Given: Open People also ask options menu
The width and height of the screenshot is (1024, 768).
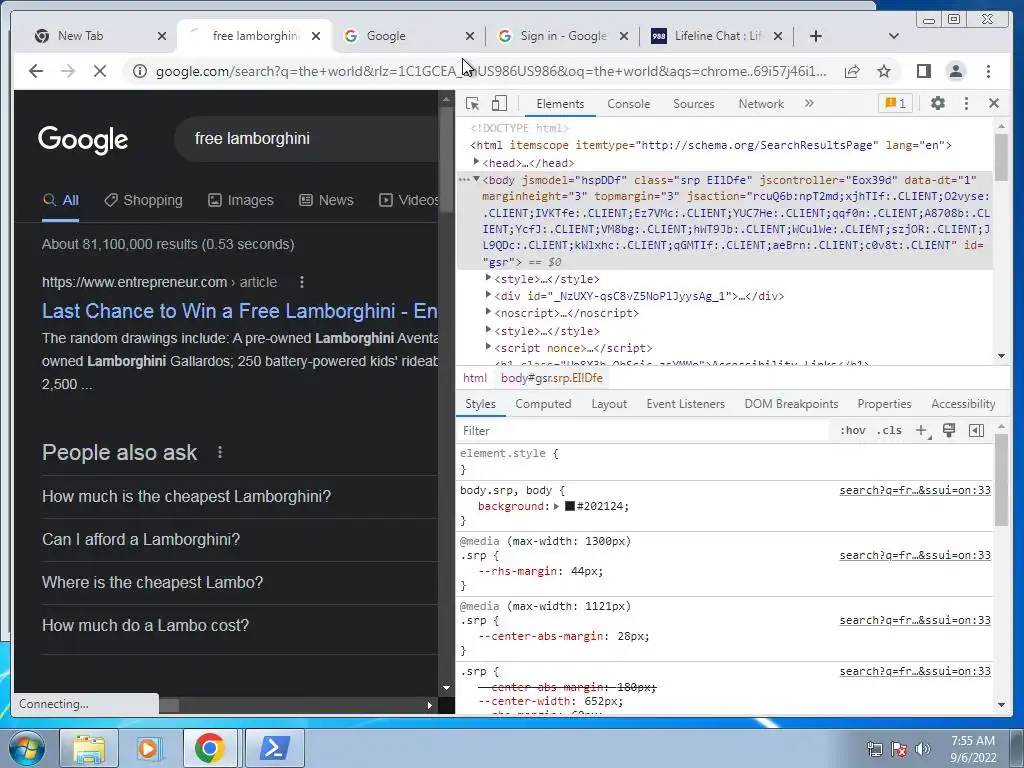Looking at the screenshot, I should tap(220, 452).
